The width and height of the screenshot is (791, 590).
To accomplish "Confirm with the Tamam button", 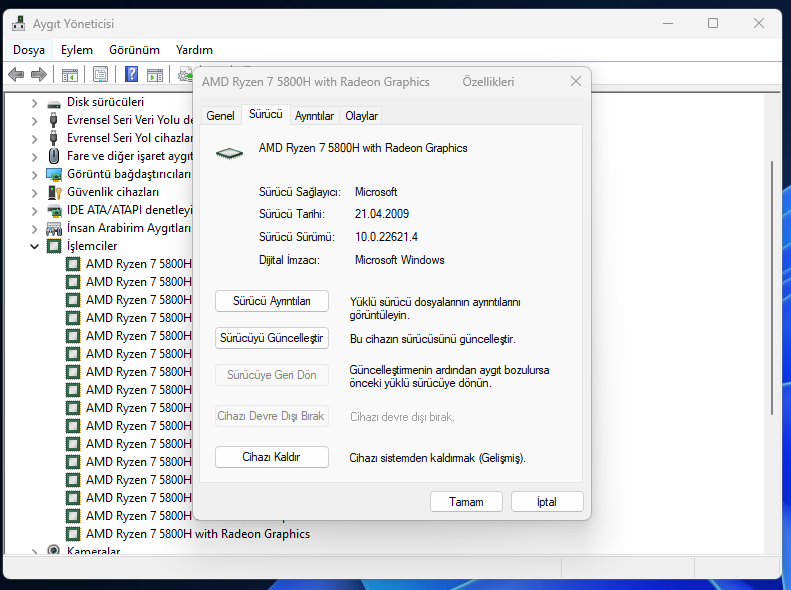I will pos(466,502).
